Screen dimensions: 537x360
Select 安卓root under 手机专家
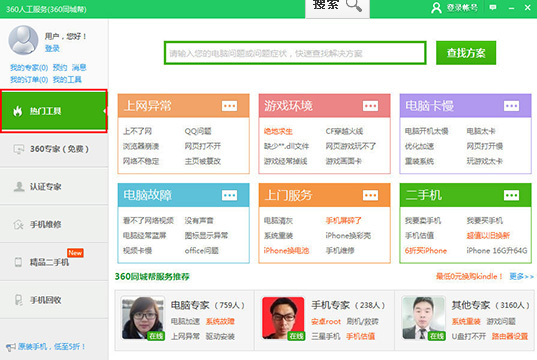326,321
